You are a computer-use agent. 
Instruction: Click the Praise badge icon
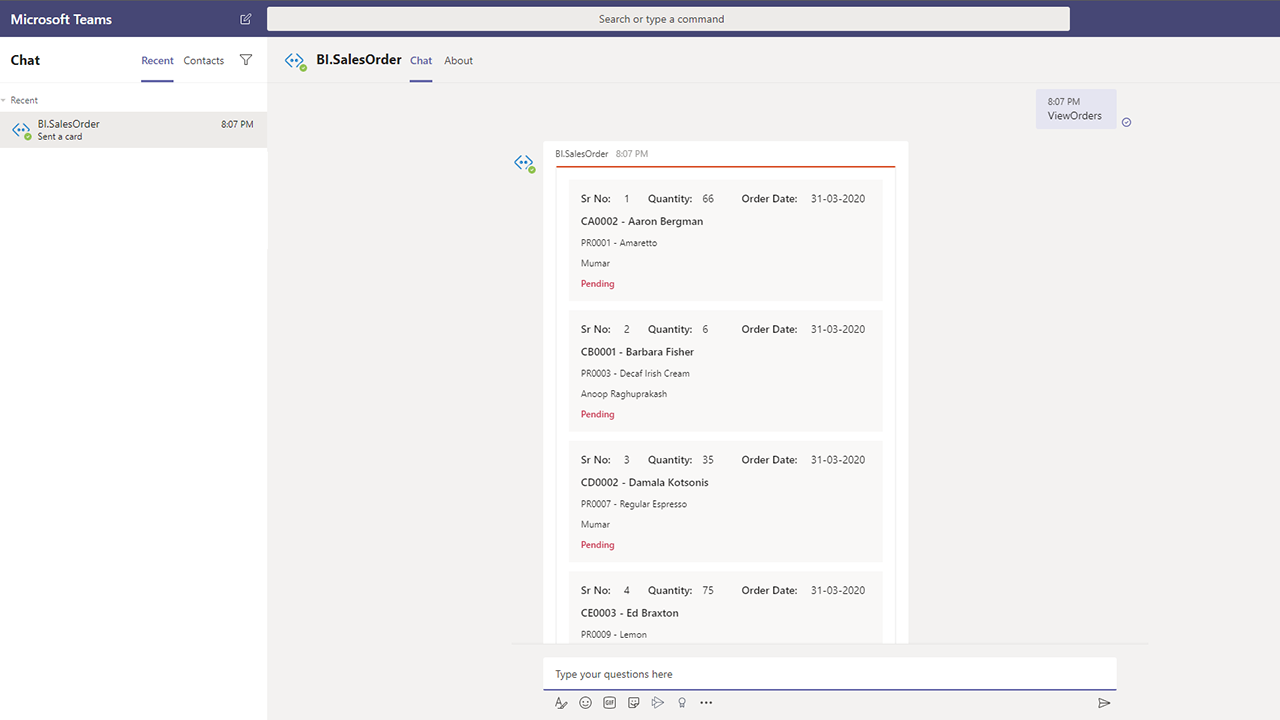682,703
